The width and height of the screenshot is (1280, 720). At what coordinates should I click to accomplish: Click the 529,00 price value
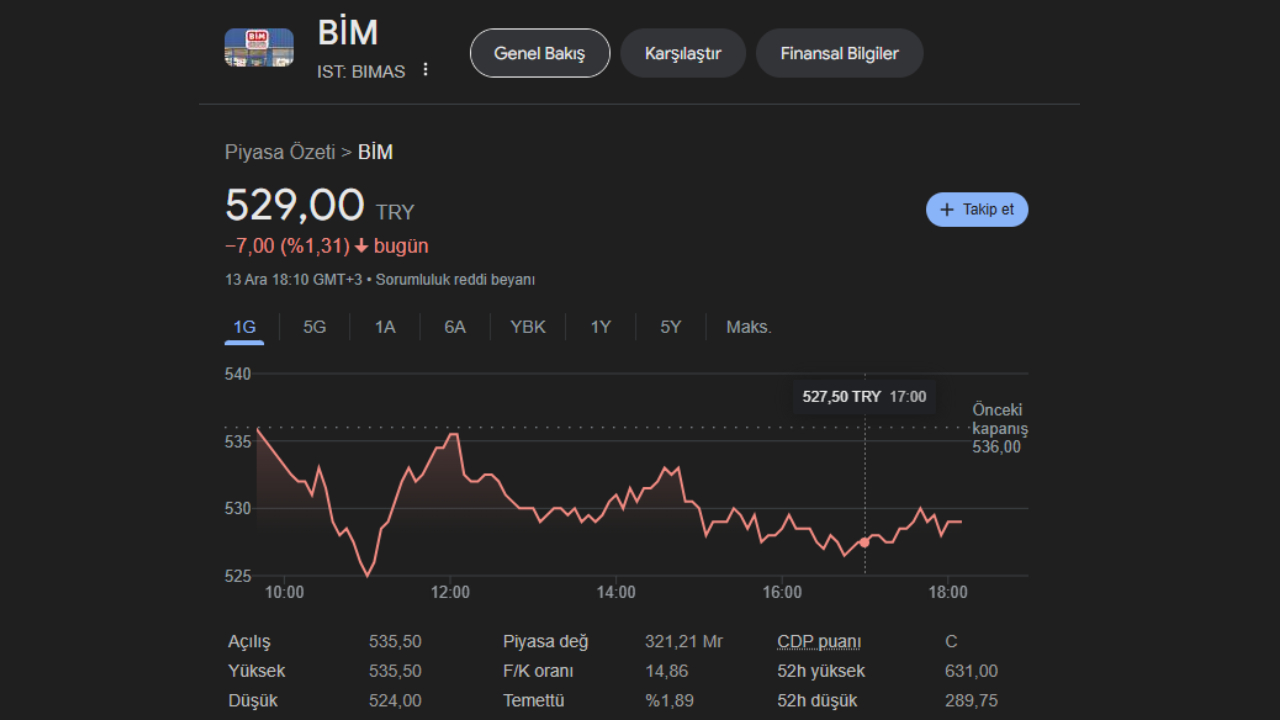[295, 205]
